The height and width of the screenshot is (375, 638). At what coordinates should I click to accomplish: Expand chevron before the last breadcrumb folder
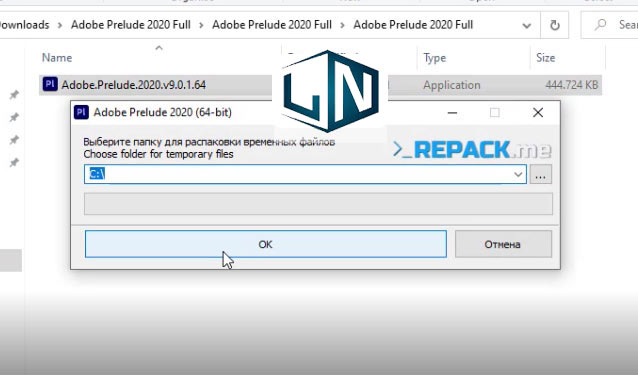pos(343,25)
